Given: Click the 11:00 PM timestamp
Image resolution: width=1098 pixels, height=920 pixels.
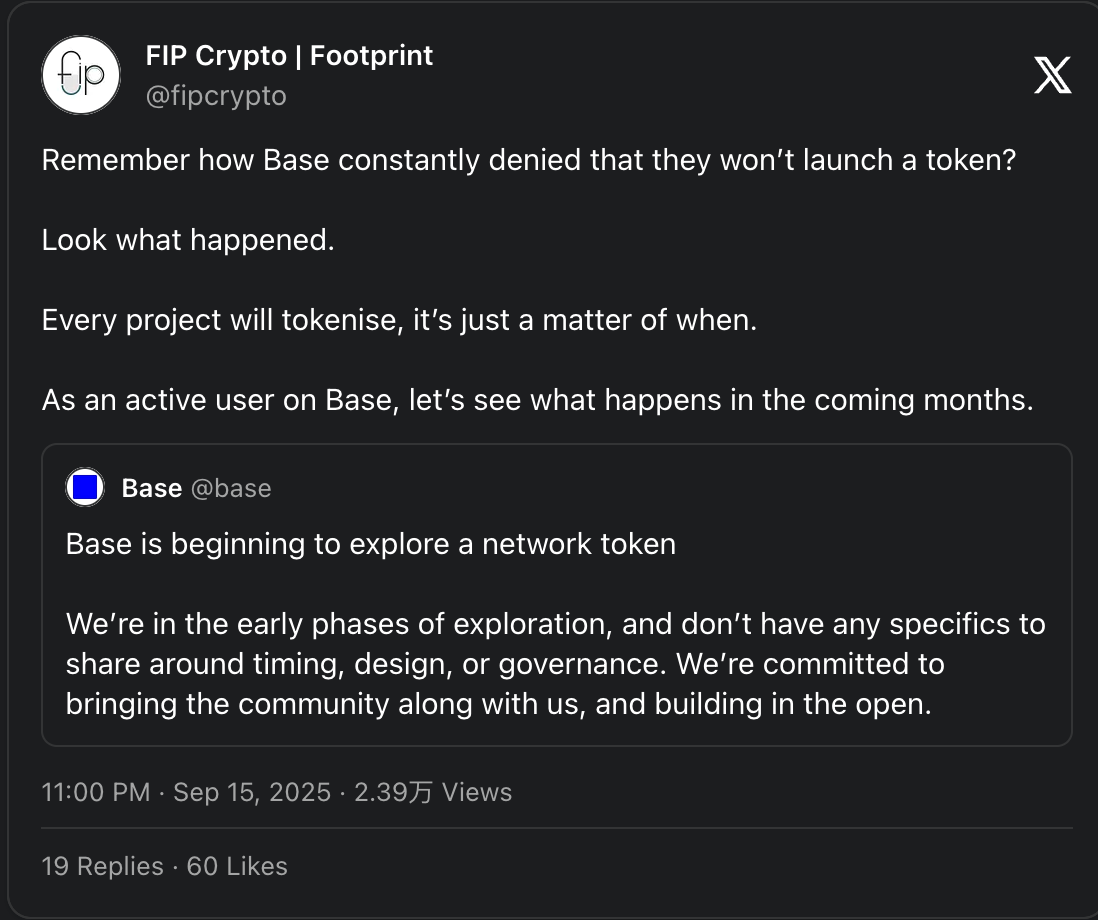Looking at the screenshot, I should click(95, 793).
